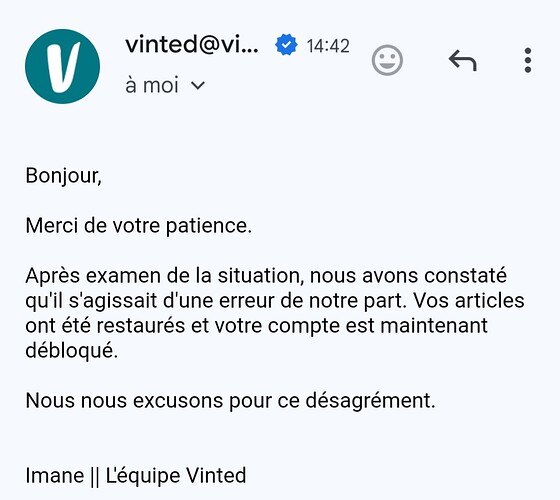560x500 pixels.
Task: Click the word "Vinted" in the signature
Action: pos(216,476)
